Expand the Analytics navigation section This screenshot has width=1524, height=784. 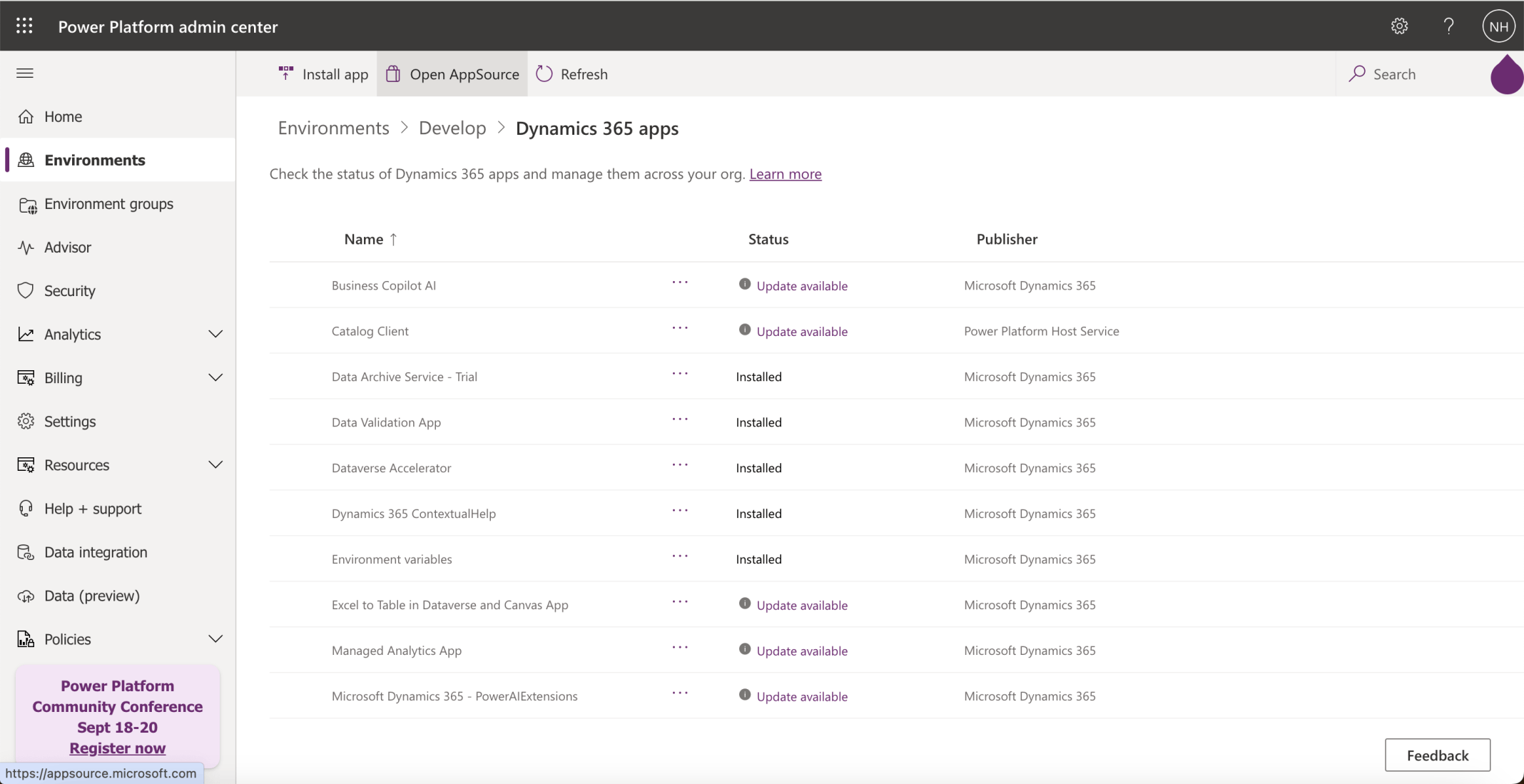(x=215, y=335)
